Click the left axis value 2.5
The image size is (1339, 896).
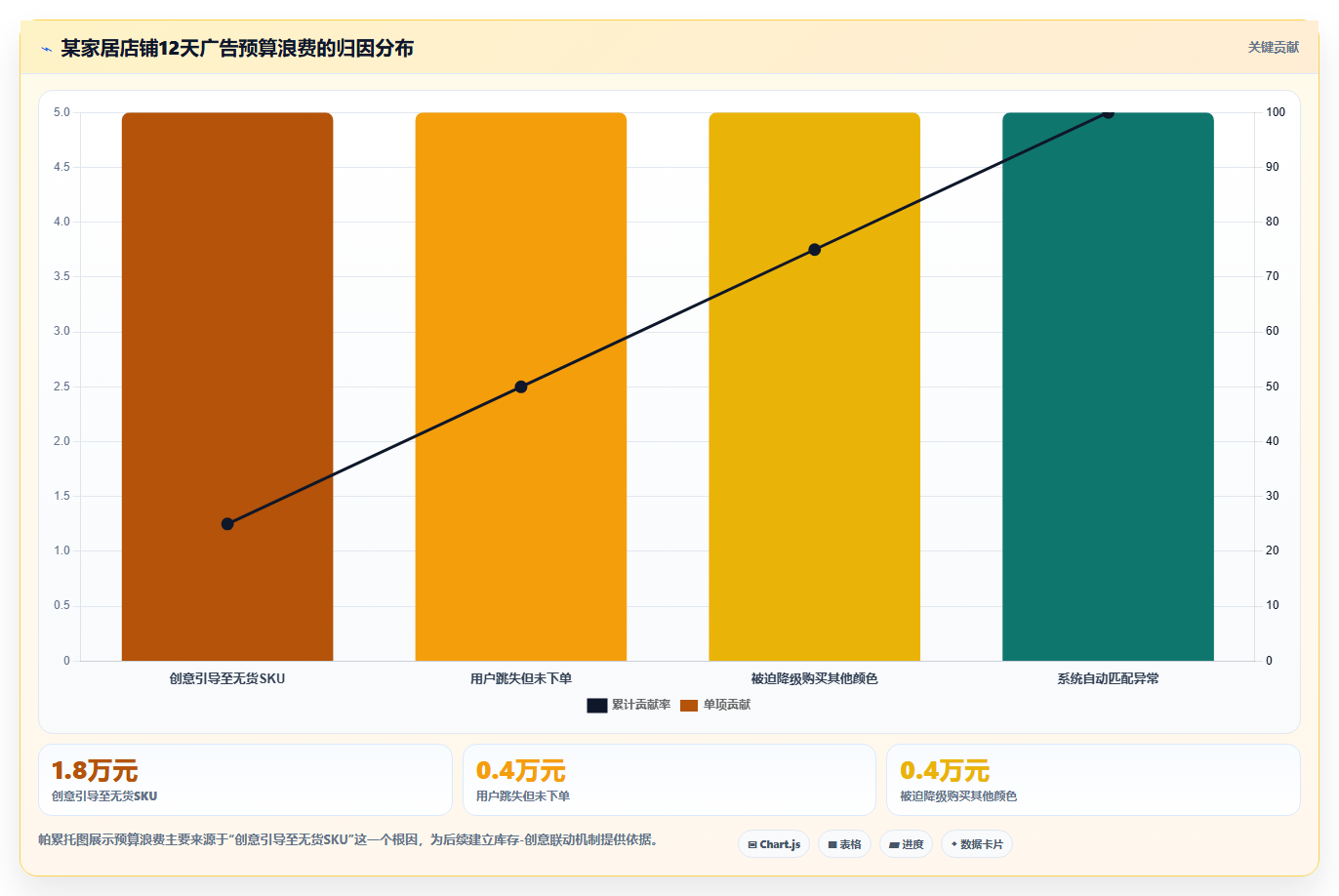(61, 387)
